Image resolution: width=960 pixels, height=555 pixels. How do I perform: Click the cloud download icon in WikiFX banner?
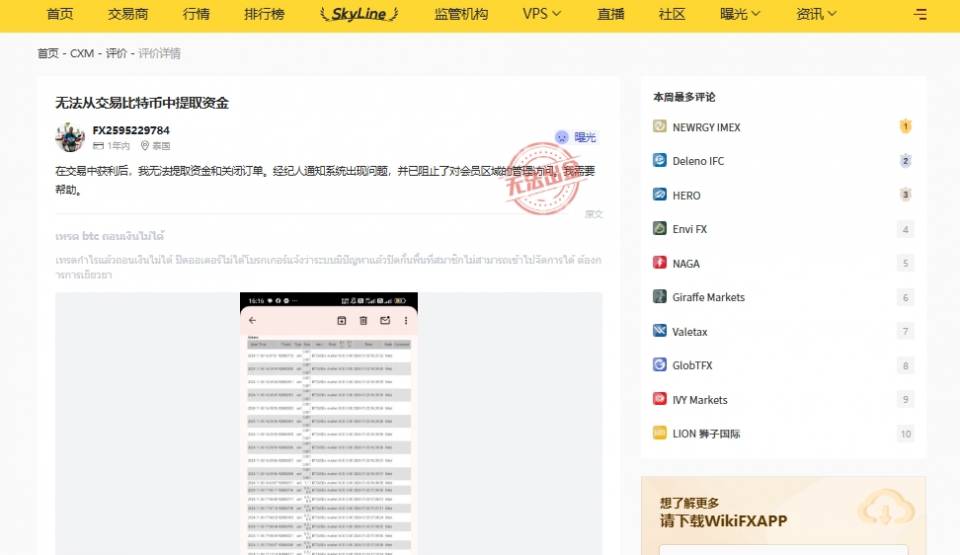tap(886, 509)
